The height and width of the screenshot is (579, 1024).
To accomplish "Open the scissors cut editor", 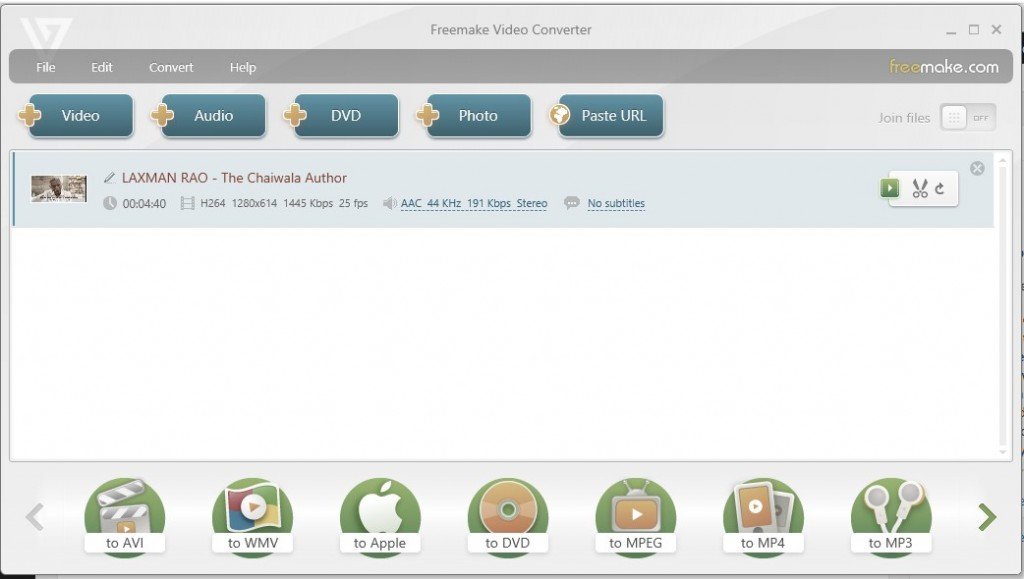I will click(920, 189).
